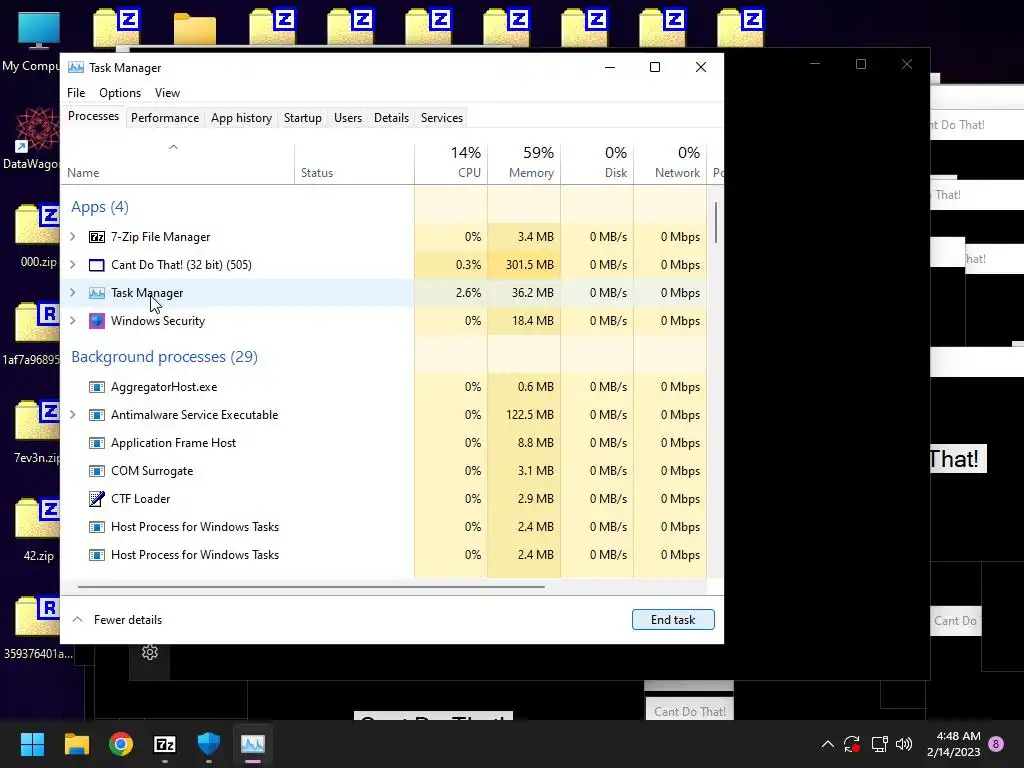The width and height of the screenshot is (1024, 768).
Task: Sort processes by Disk column
Action: point(598,163)
